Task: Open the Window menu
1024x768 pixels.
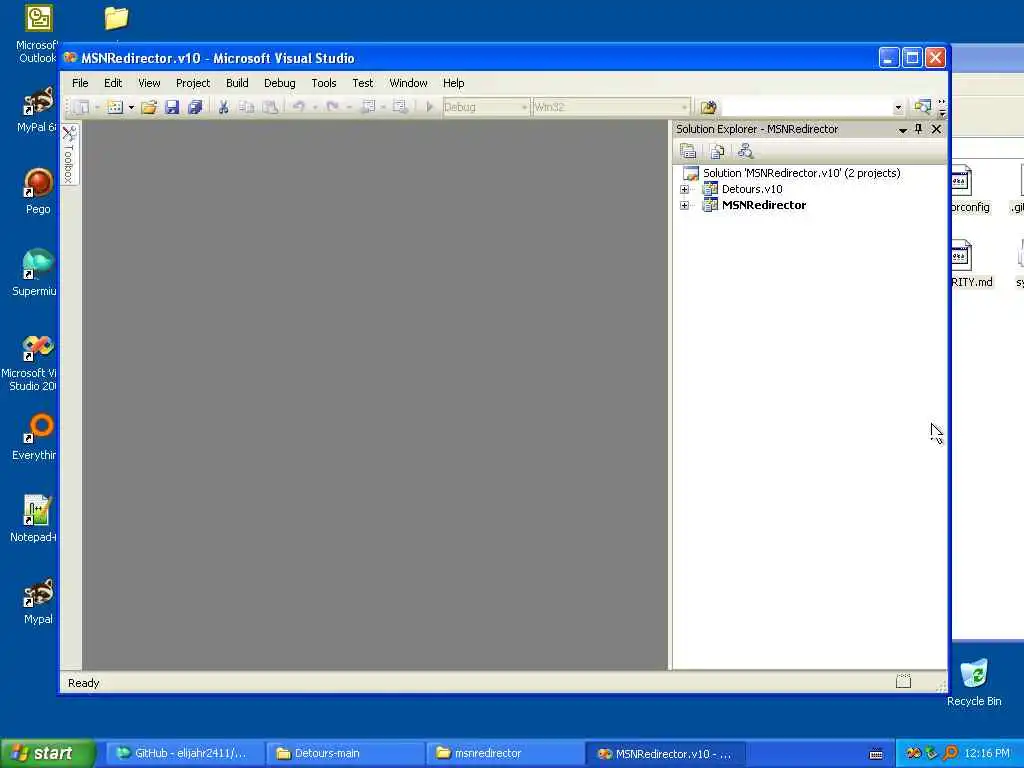Action: tap(408, 83)
